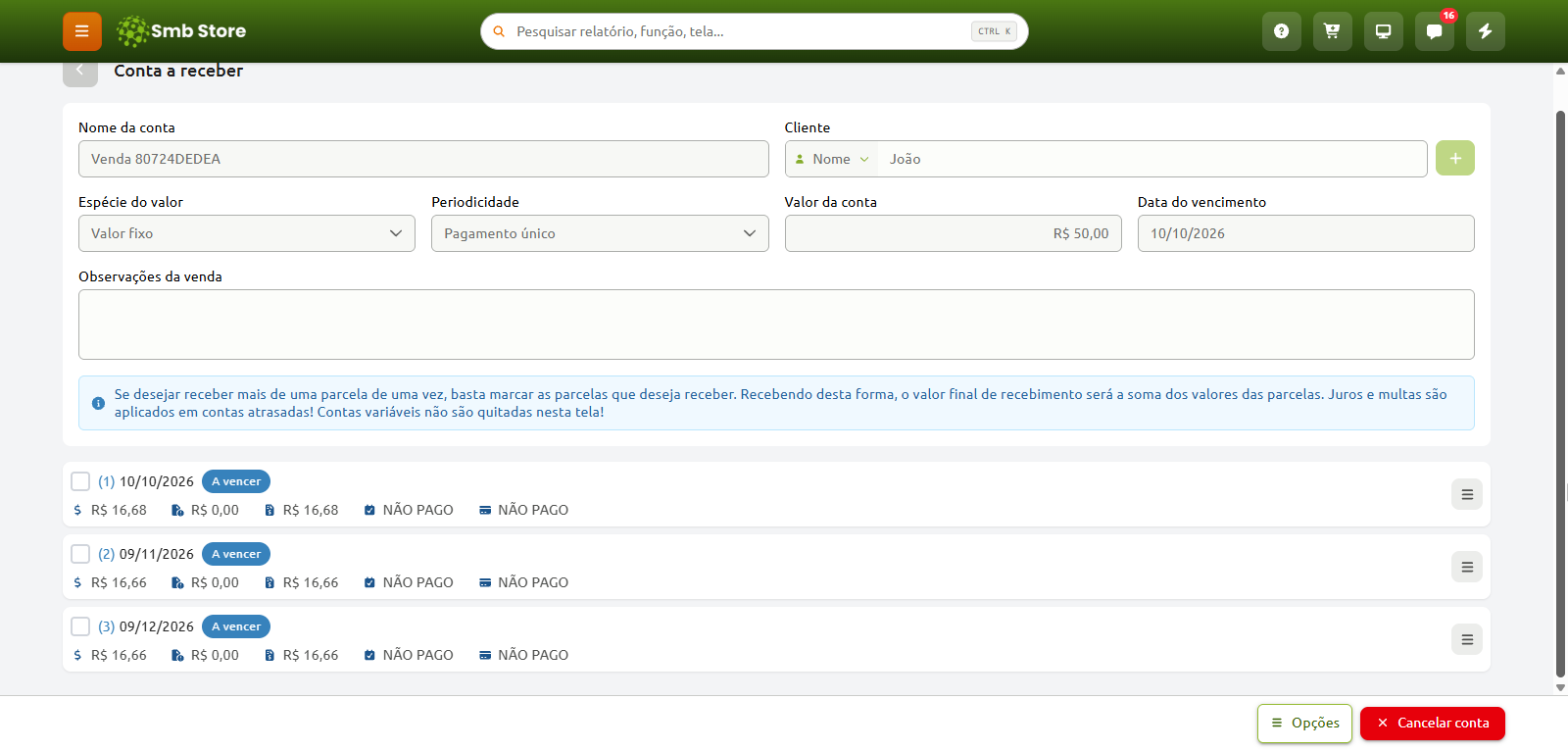The height and width of the screenshot is (750, 1568).
Task: Open chat messages with 16 notifications
Action: (x=1435, y=31)
